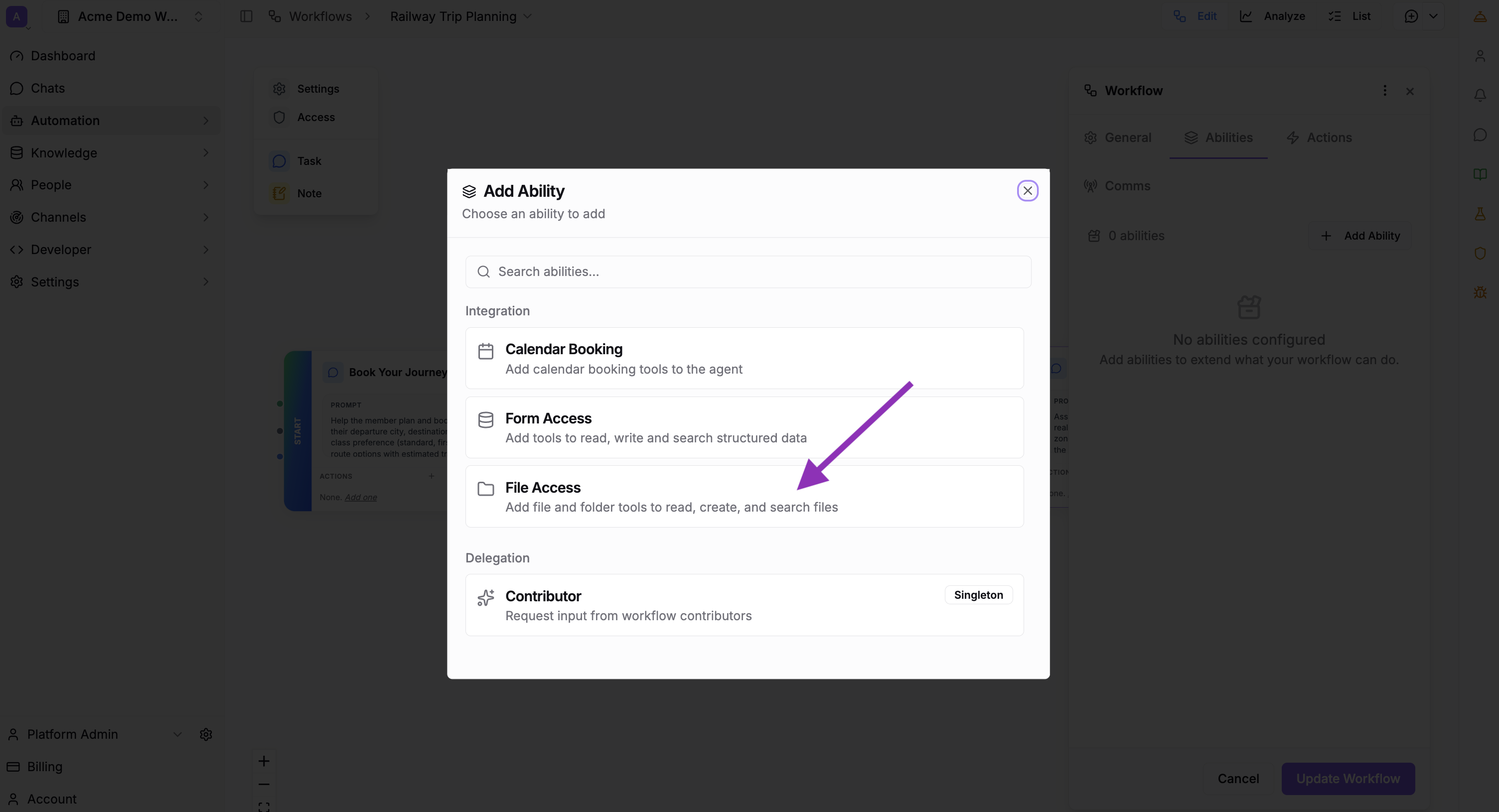
Task: Open the bug report icon in the right rail
Action: click(x=1481, y=292)
